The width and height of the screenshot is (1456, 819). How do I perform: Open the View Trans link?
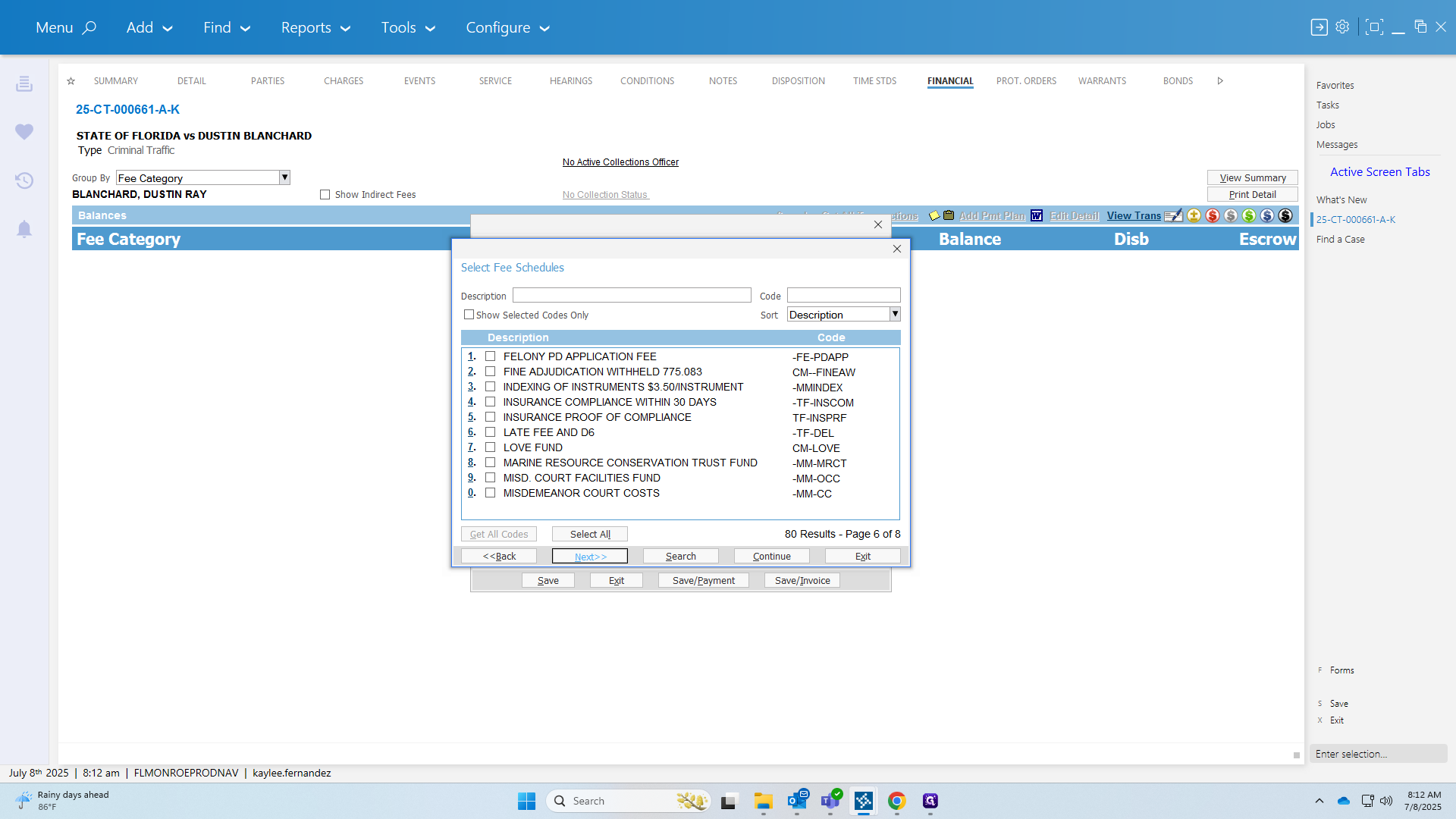point(1134,216)
